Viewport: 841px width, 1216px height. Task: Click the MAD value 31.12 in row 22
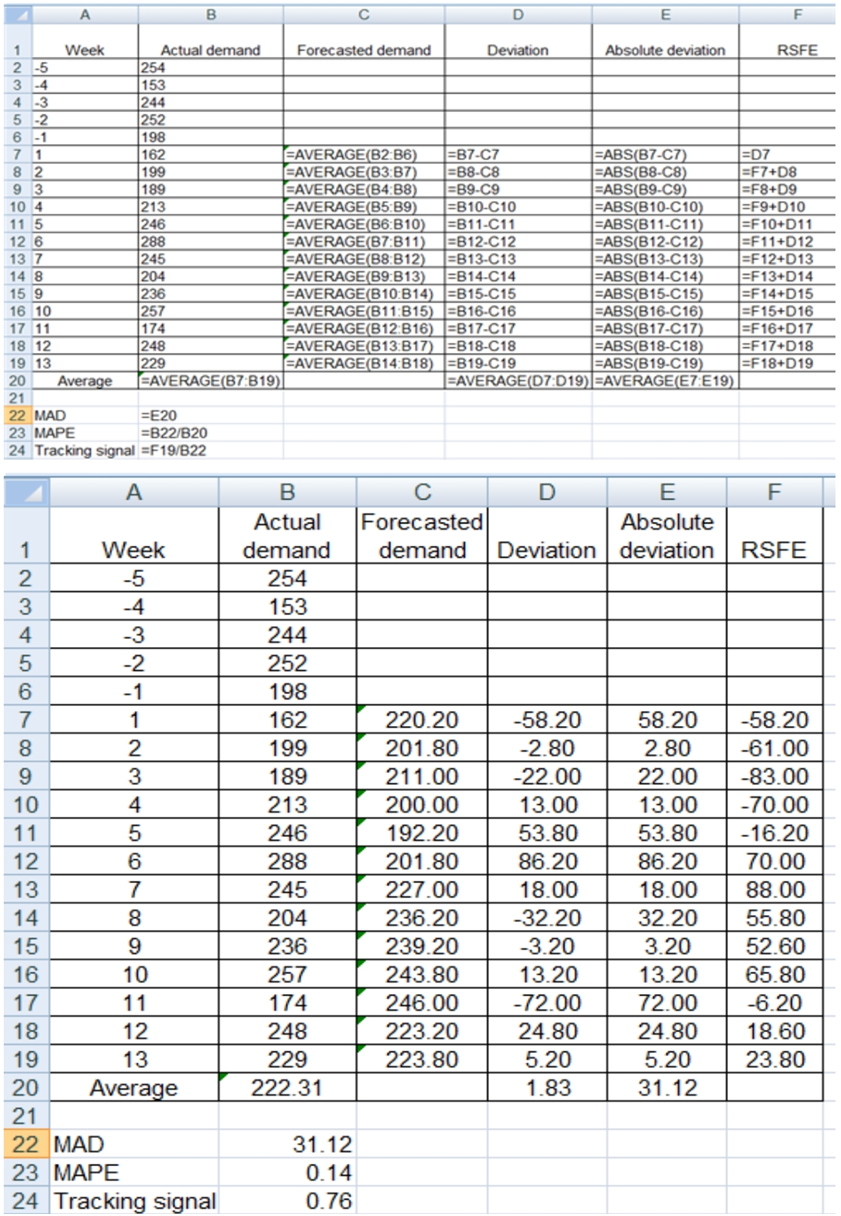pos(288,1142)
